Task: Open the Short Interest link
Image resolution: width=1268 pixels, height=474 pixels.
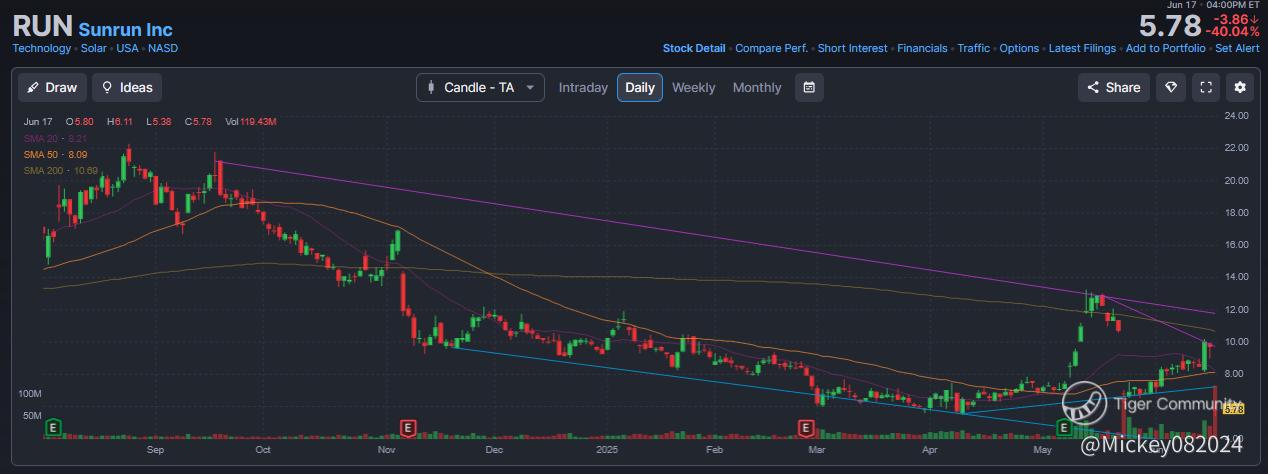Action: coord(852,48)
